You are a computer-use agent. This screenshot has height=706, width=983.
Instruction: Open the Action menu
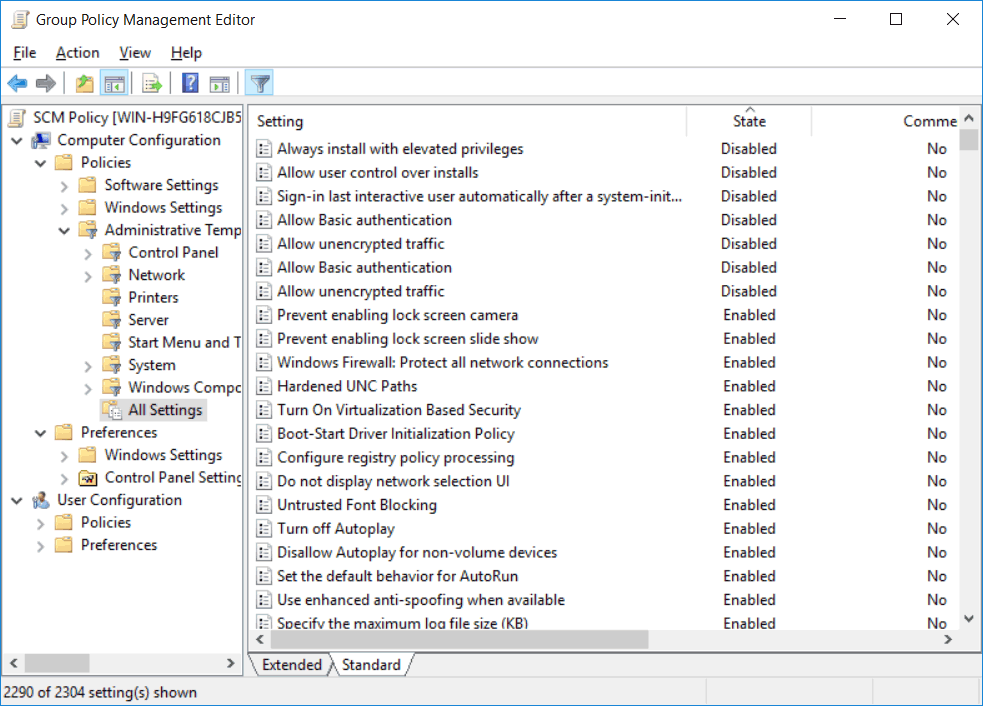pos(78,53)
